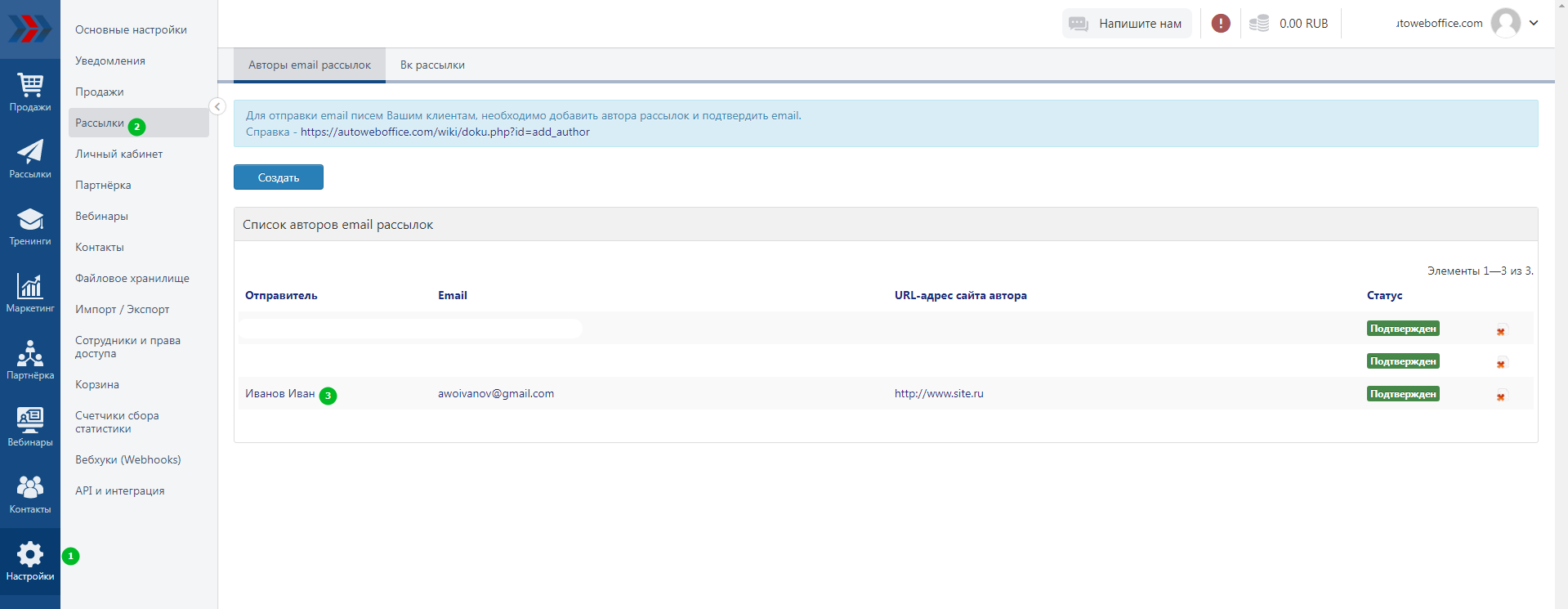Viewport: 1568px width, 609px height.
Task: Click the Настройки gear icon
Action: click(30, 562)
